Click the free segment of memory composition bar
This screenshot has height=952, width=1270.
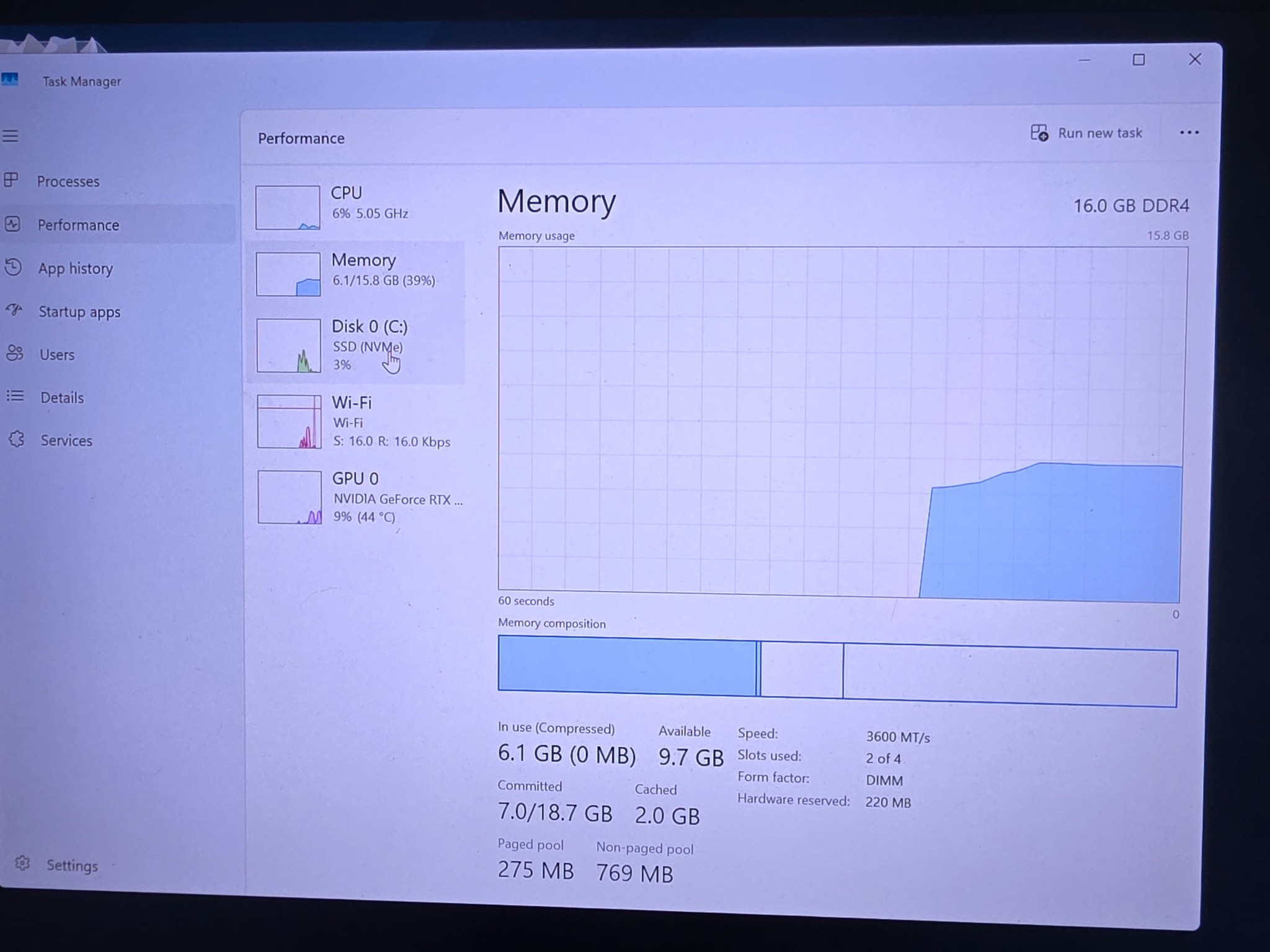pos(1010,676)
